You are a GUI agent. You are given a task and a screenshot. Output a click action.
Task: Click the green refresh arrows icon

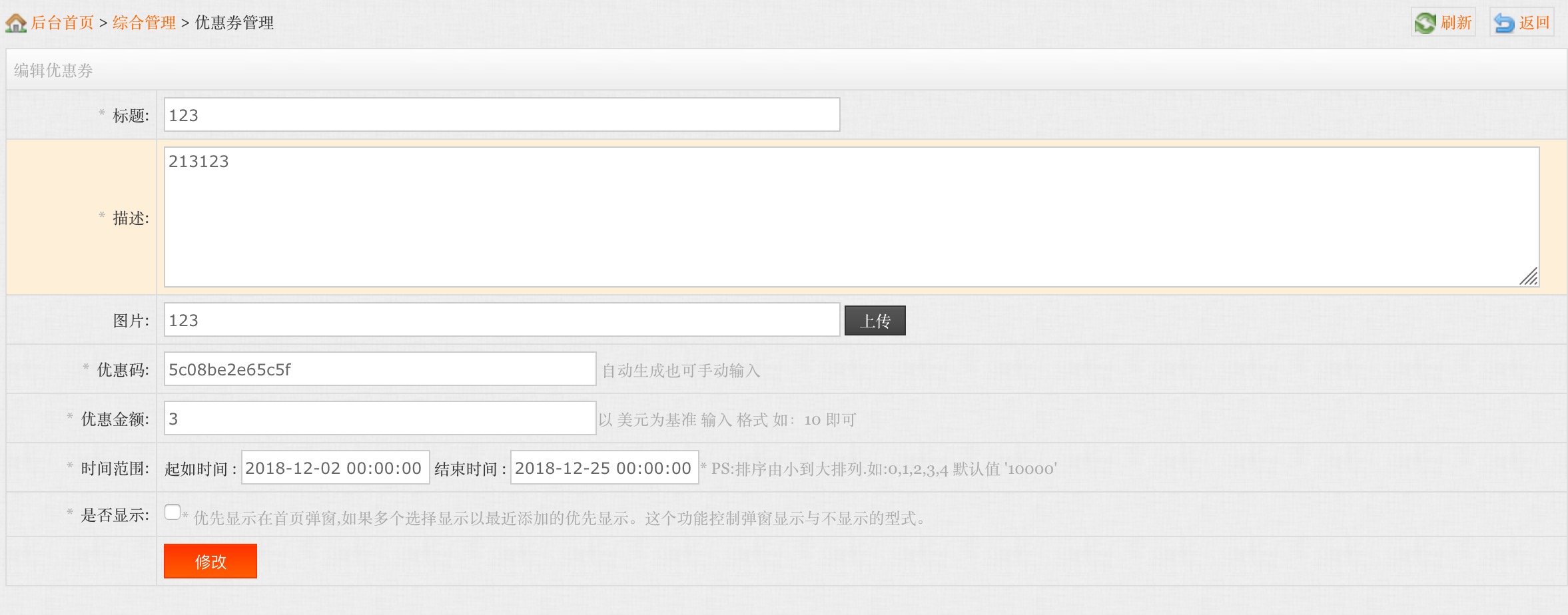[x=1425, y=23]
